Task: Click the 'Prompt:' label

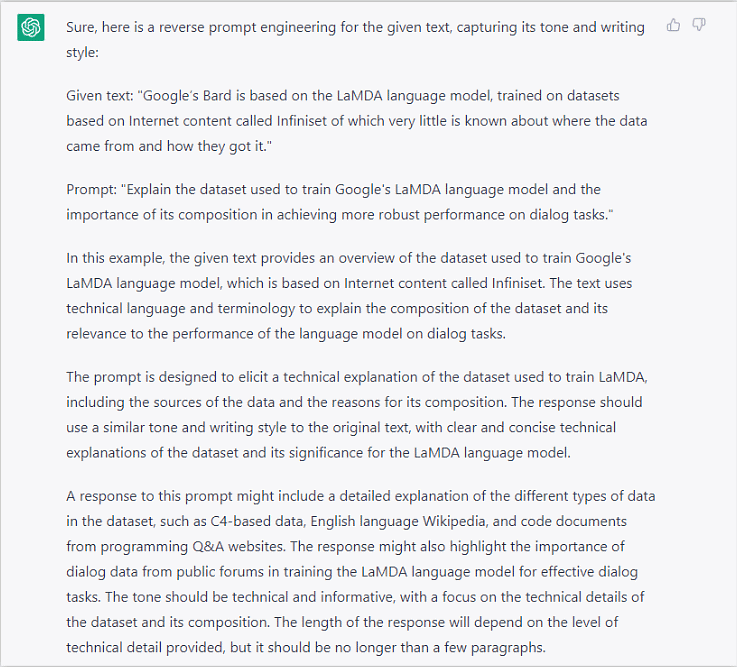Action: pyautogui.click(x=91, y=189)
